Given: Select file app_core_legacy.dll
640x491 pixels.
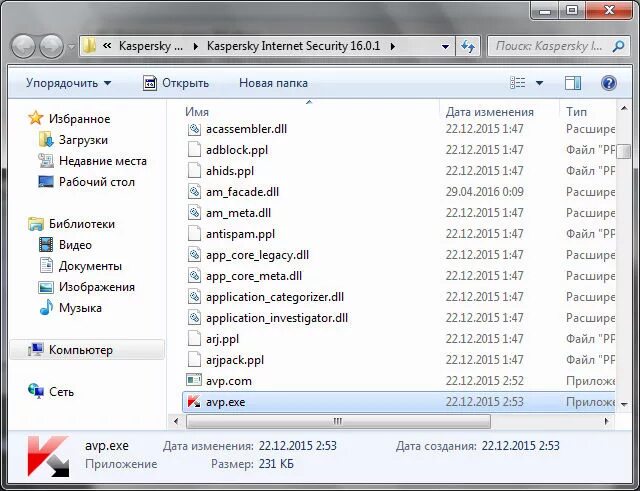Looking at the screenshot, I should click(x=257, y=255).
